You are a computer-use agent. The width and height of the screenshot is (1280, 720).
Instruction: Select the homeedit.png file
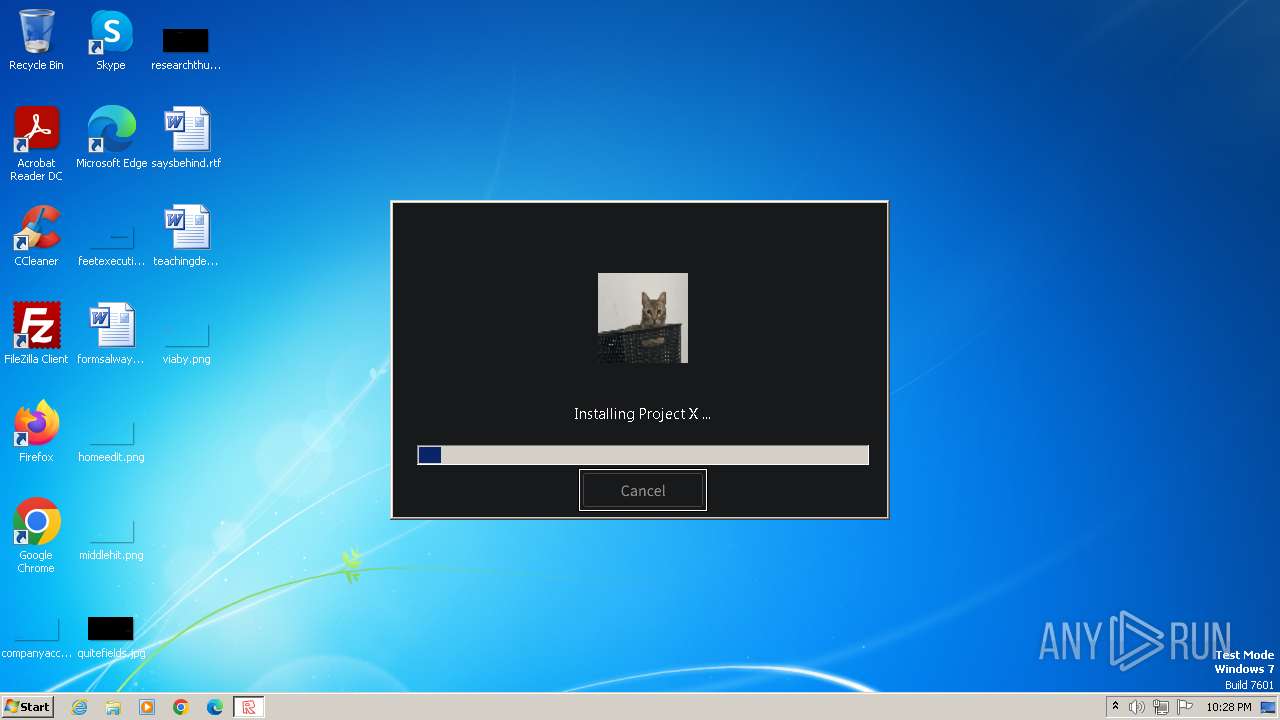click(x=111, y=442)
